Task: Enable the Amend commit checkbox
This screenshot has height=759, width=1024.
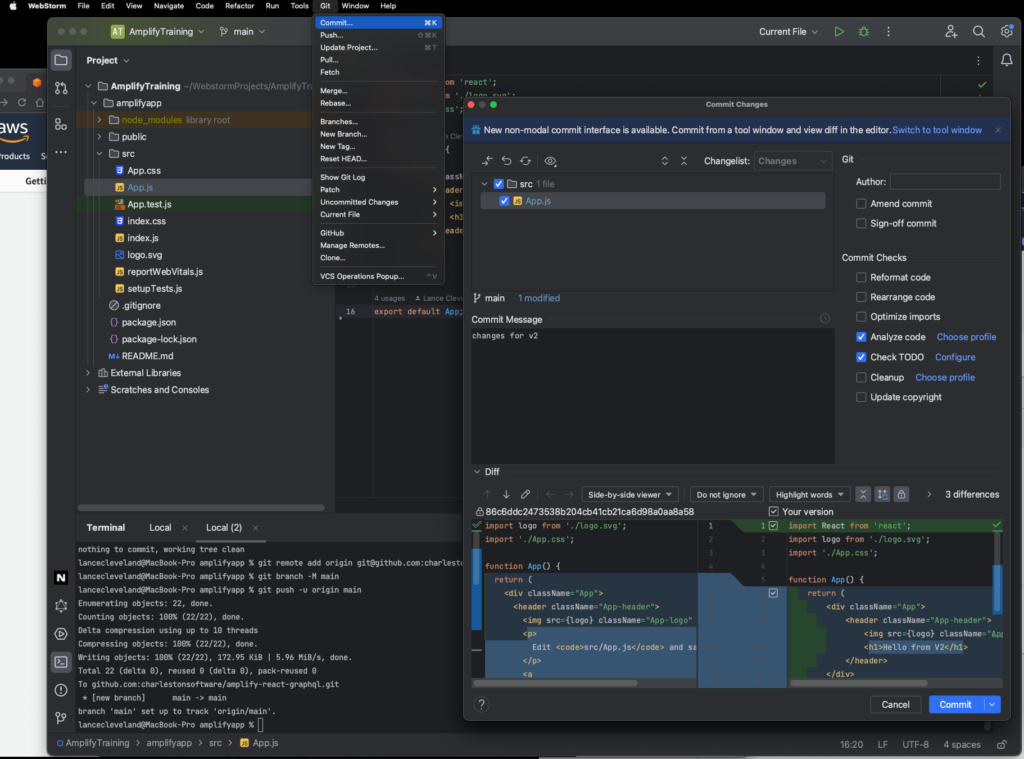Action: click(861, 203)
